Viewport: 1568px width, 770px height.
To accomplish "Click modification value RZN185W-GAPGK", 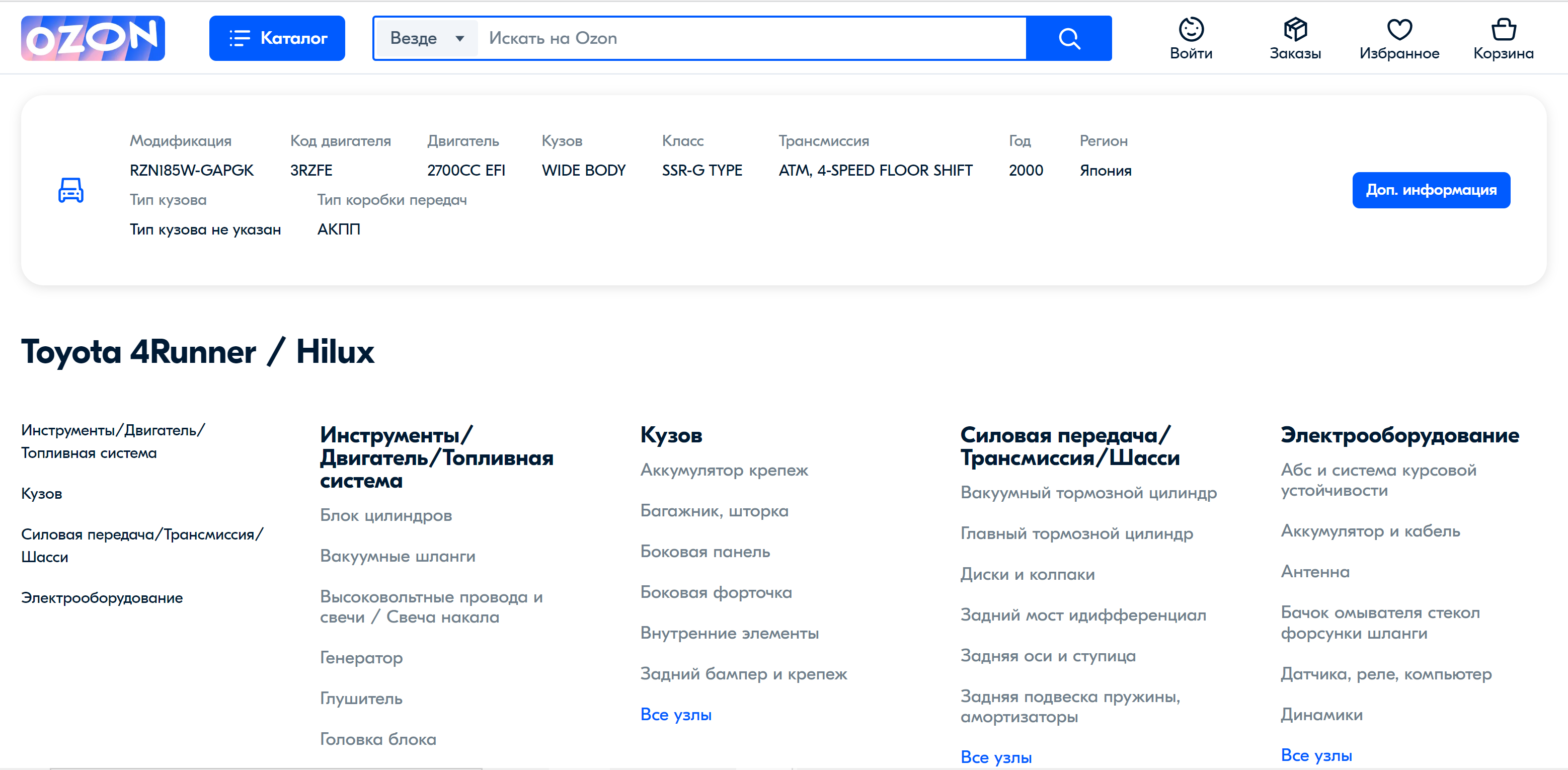I will (x=191, y=171).
